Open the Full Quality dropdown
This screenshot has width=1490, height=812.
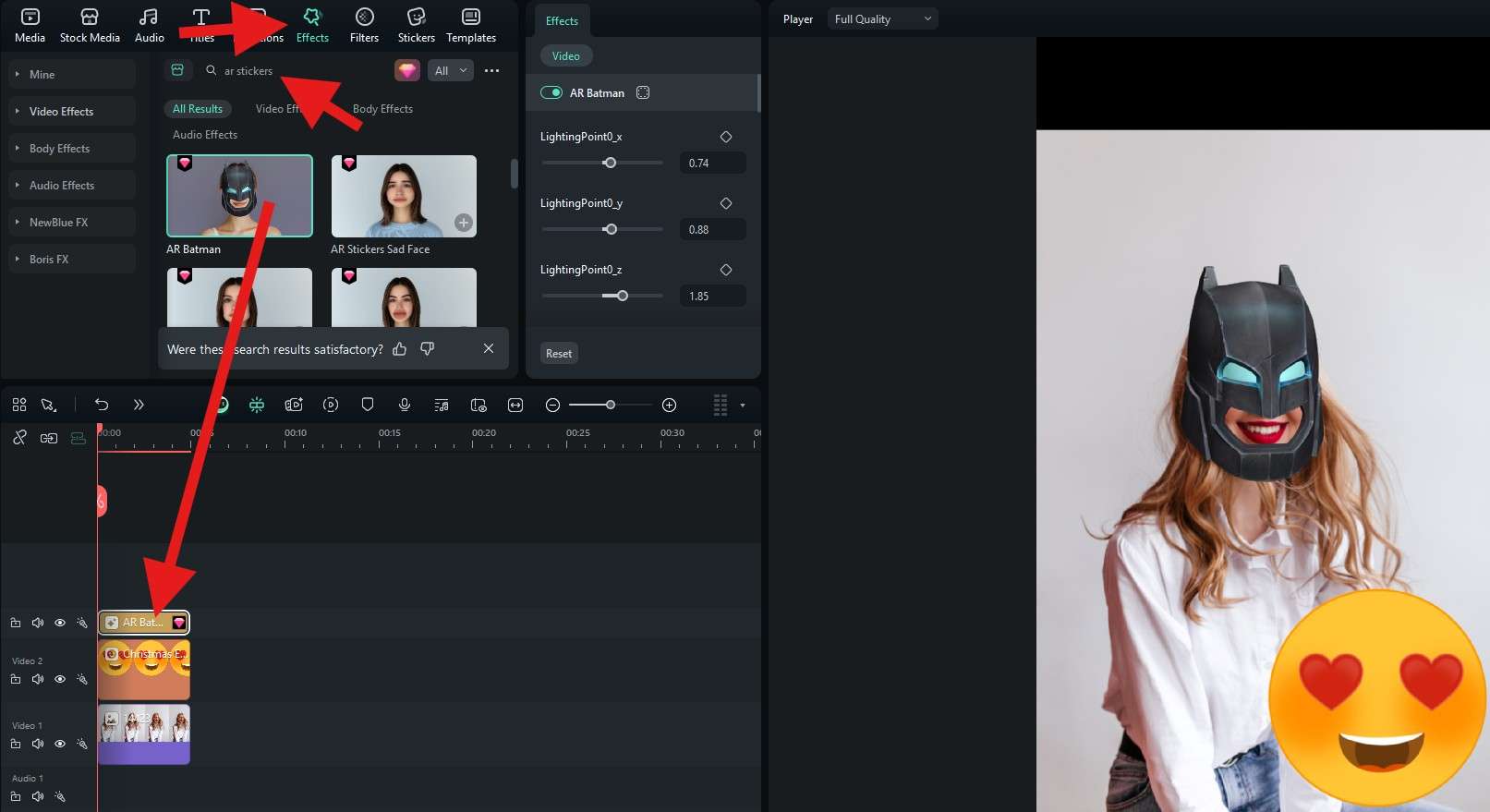coord(882,18)
